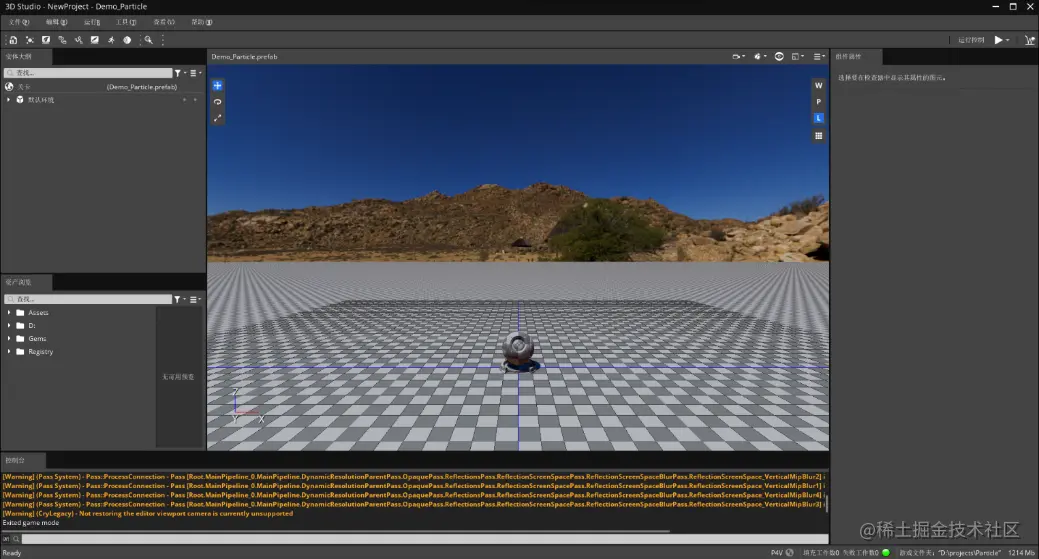Open the entity outliner hamburger menu
The image size is (1039, 559).
click(195, 73)
